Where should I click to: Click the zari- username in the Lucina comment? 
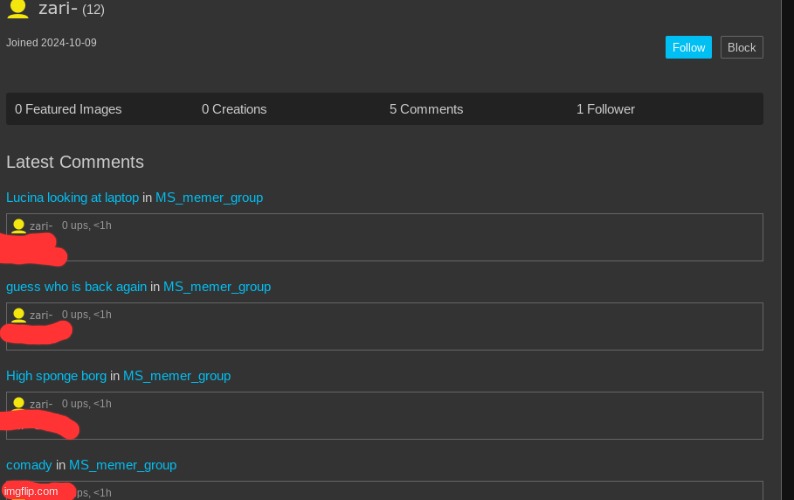41,226
